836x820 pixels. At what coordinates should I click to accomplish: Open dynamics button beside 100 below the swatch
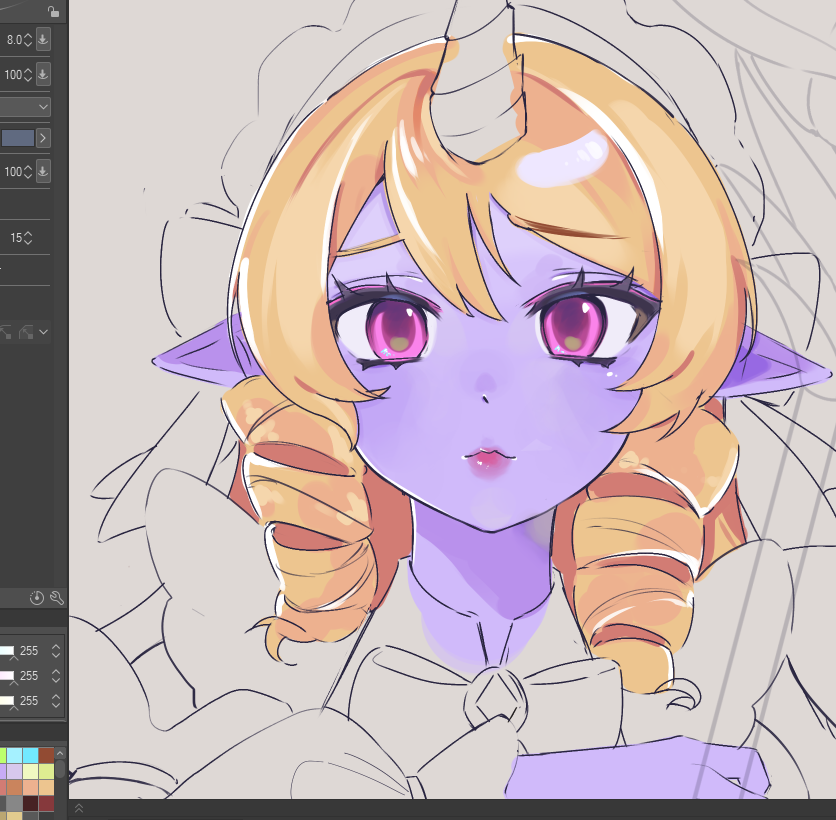pos(43,171)
